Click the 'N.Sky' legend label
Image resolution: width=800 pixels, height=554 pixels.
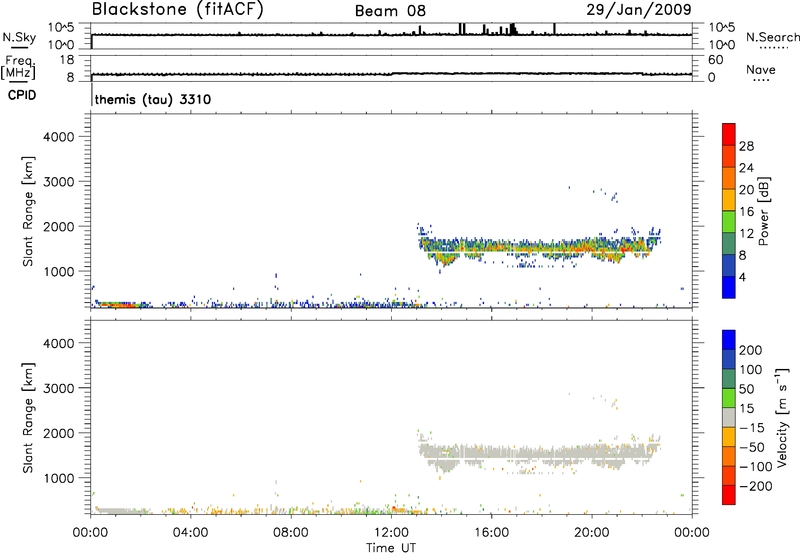click(x=19, y=37)
